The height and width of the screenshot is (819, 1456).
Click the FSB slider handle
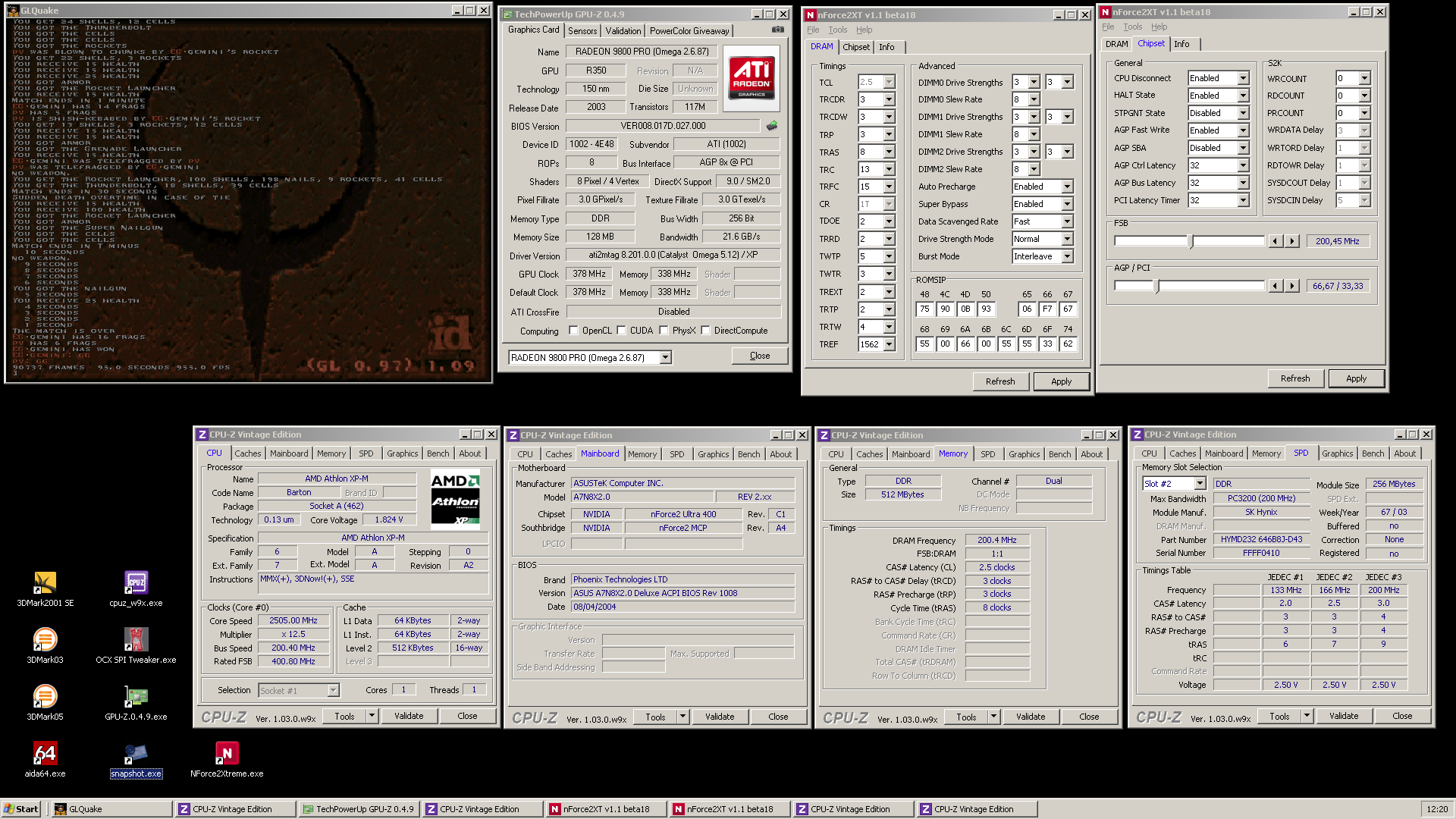click(x=1191, y=241)
